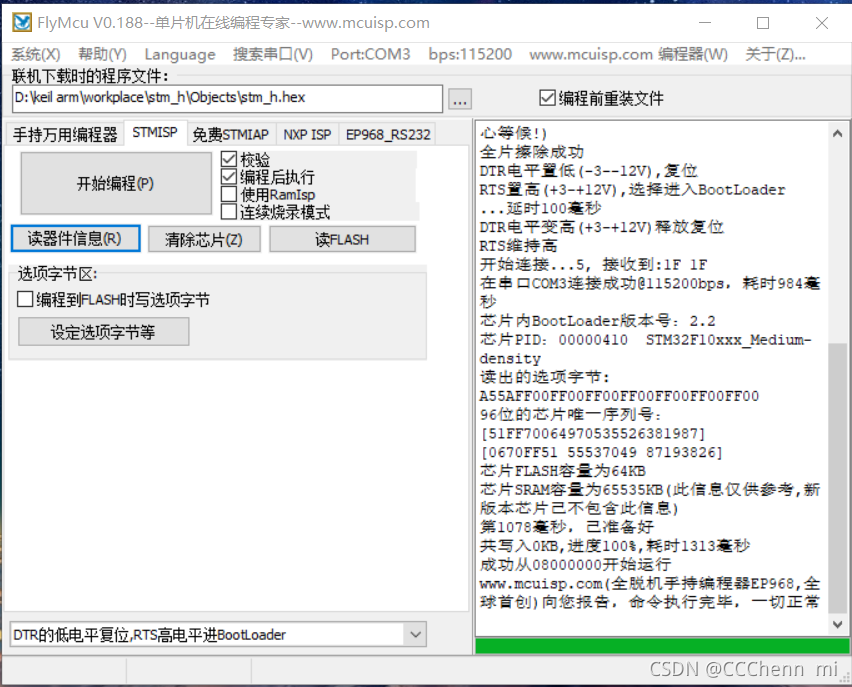Click the 读FLASH button
The height and width of the screenshot is (687, 852).
(x=342, y=238)
